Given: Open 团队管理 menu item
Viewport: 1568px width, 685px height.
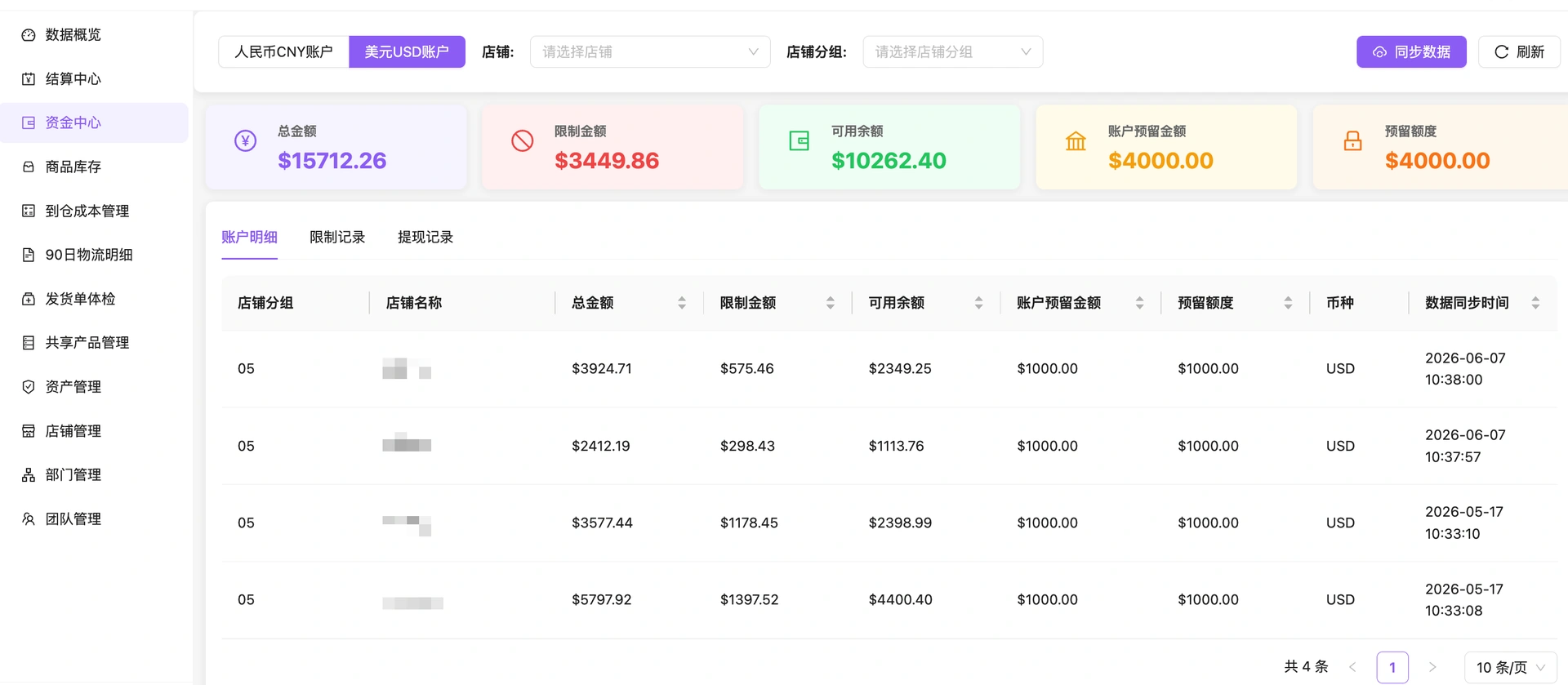Looking at the screenshot, I should coord(94,519).
